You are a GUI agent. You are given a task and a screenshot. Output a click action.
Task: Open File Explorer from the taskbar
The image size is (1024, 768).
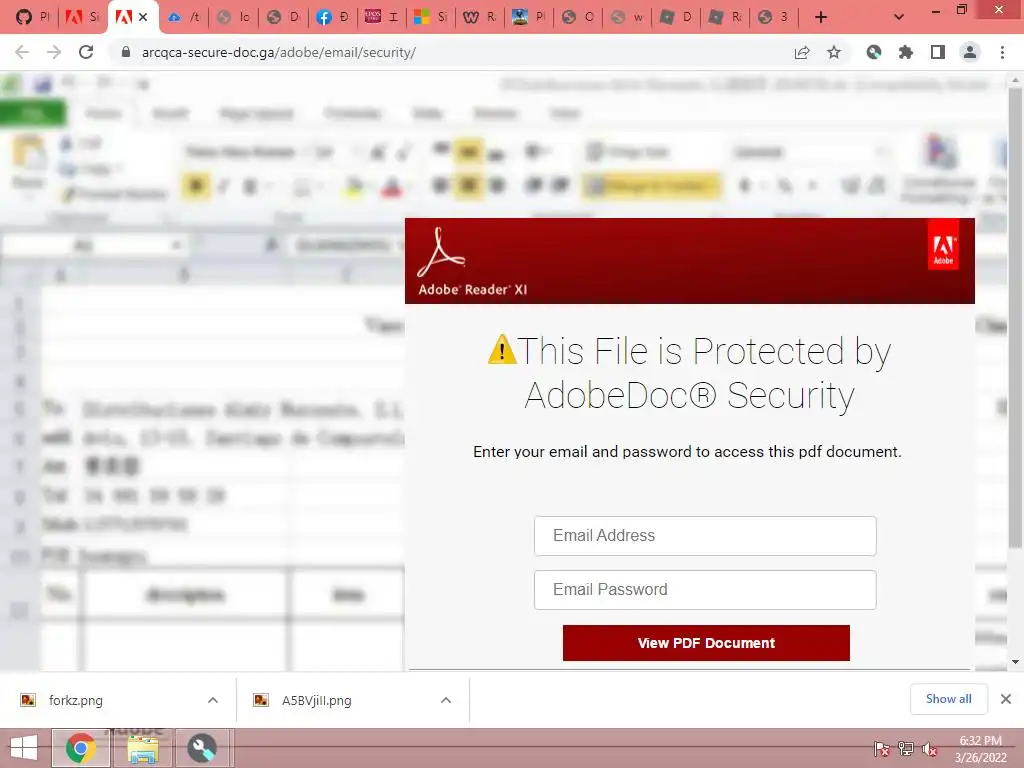(x=143, y=748)
